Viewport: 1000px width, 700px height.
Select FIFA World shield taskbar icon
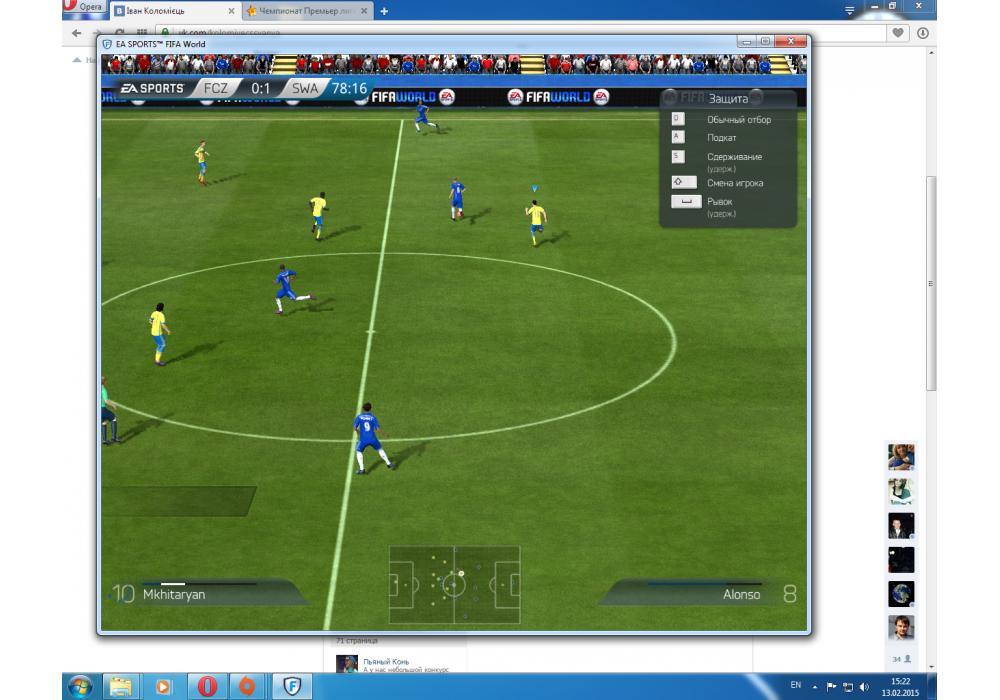(x=292, y=687)
